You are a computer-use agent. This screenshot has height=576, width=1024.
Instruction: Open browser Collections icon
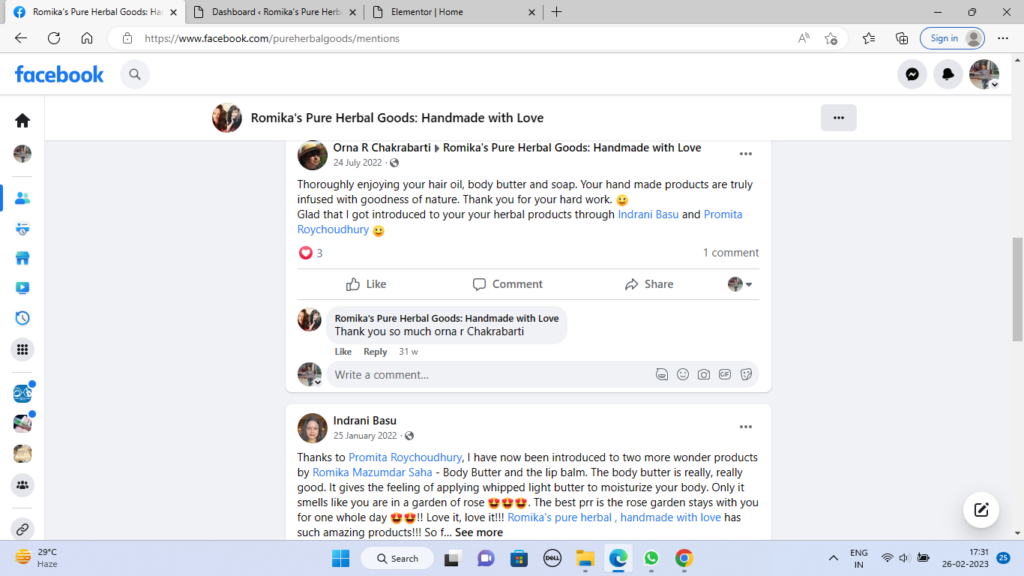click(901, 39)
